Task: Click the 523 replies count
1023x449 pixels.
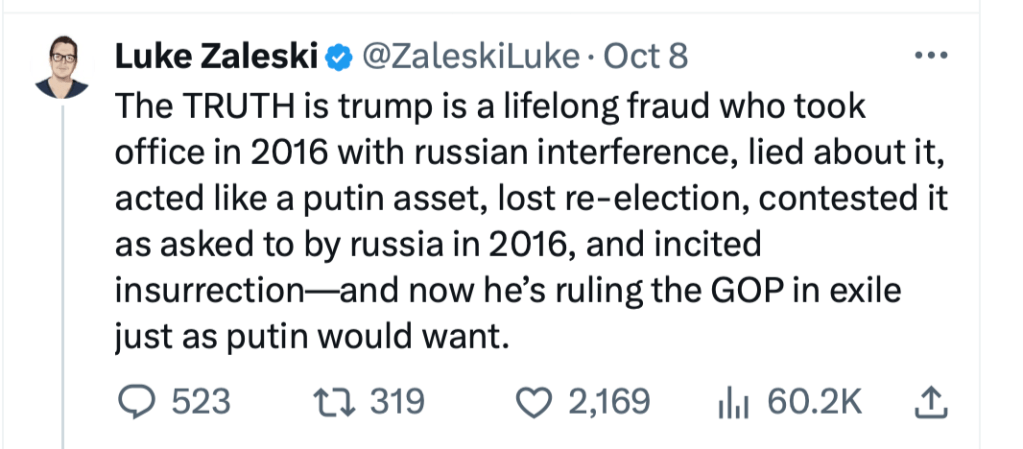Action: click(201, 402)
